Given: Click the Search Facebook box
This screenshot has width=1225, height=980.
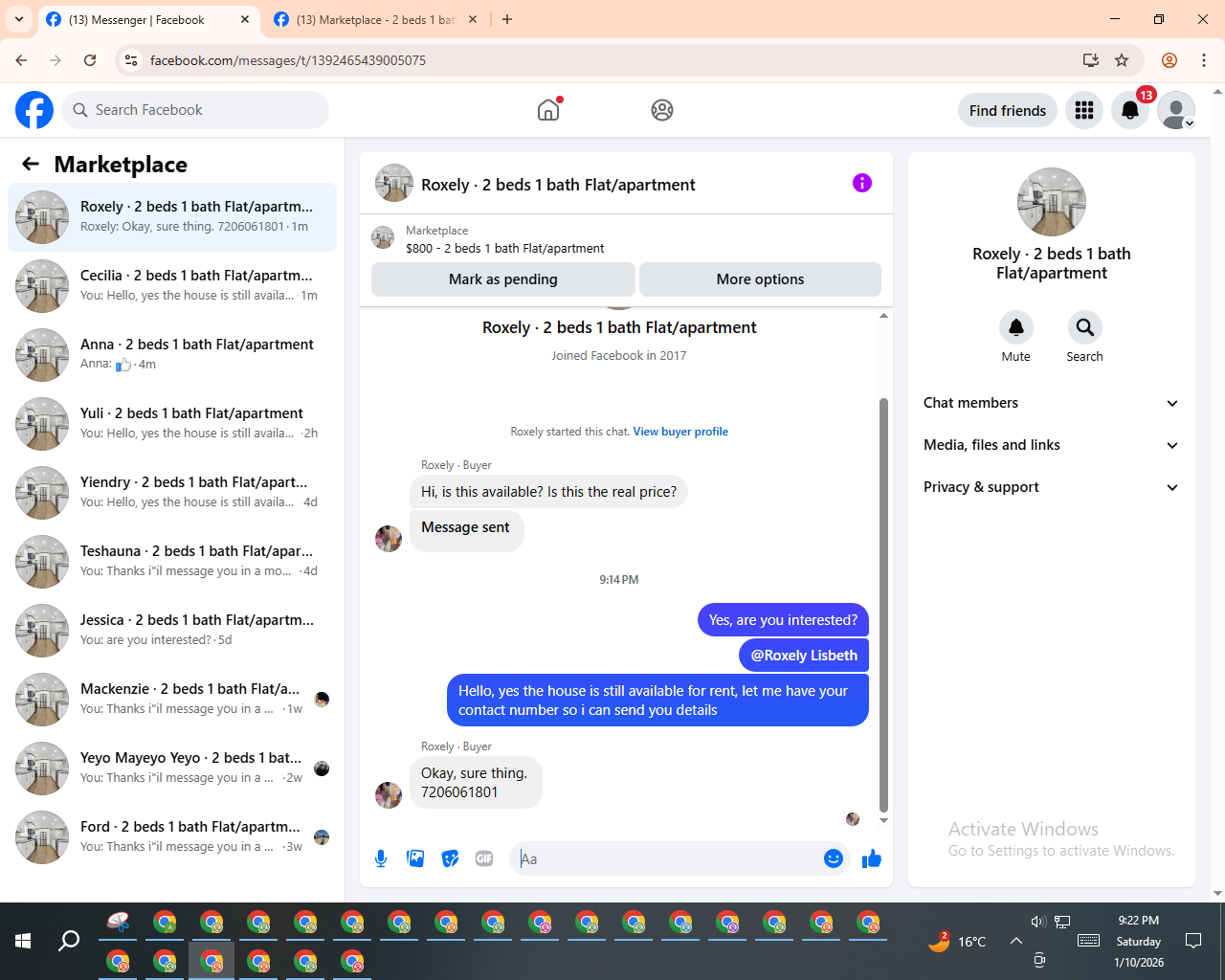Looking at the screenshot, I should point(195,110).
